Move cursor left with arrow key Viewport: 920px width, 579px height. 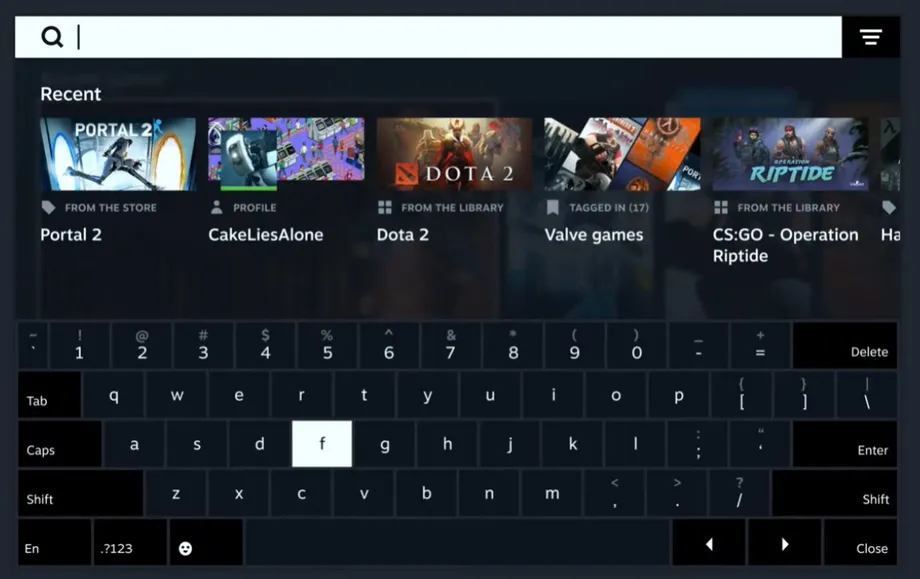point(709,544)
